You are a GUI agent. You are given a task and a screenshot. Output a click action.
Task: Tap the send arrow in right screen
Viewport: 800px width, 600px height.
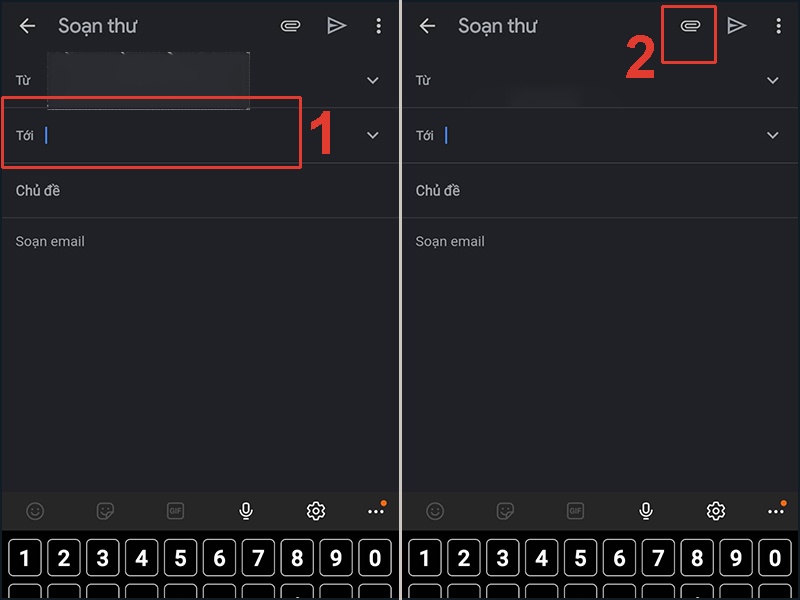737,26
